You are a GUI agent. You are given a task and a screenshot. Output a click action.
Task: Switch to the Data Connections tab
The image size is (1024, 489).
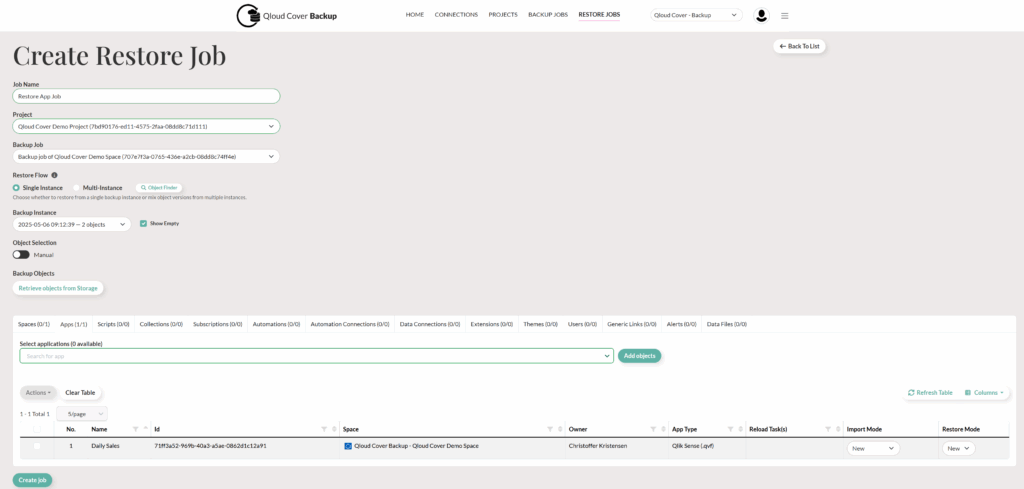(429, 324)
